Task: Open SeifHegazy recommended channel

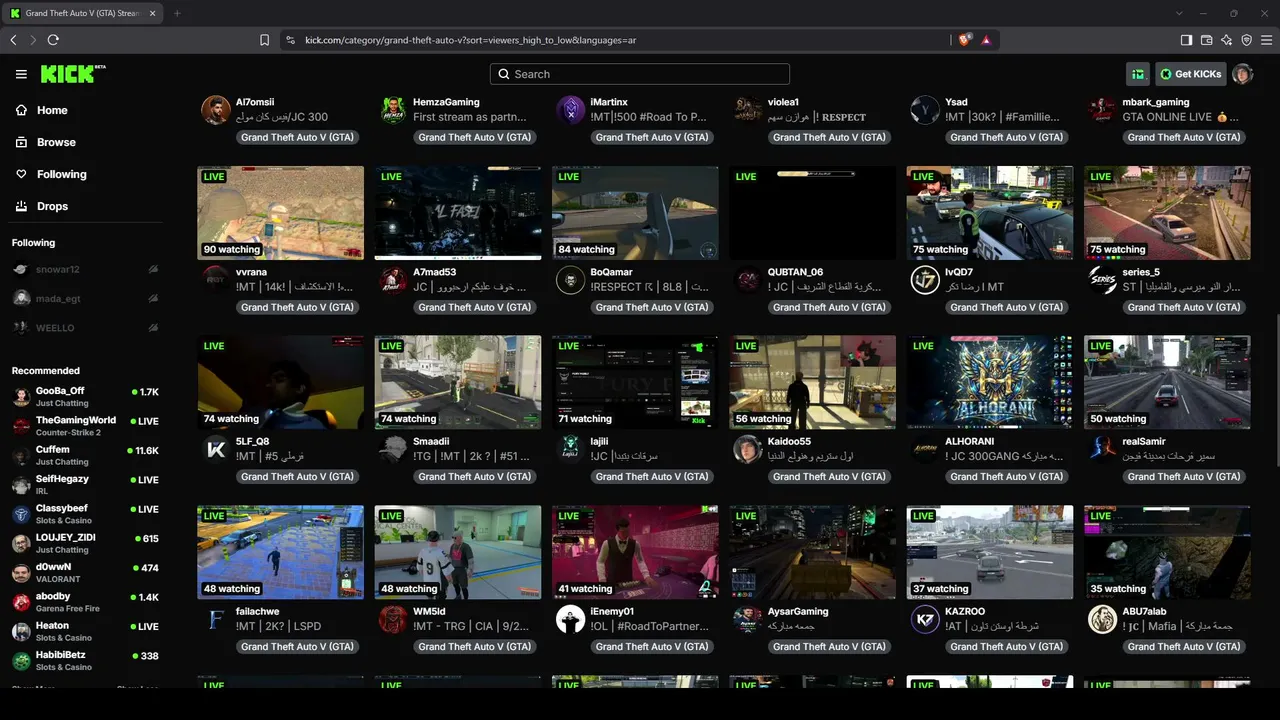Action: click(85, 485)
